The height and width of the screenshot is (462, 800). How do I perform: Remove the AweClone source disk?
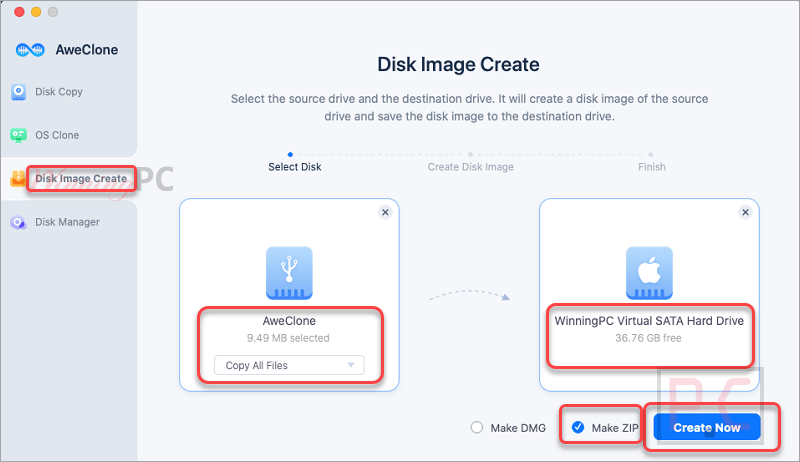385,212
